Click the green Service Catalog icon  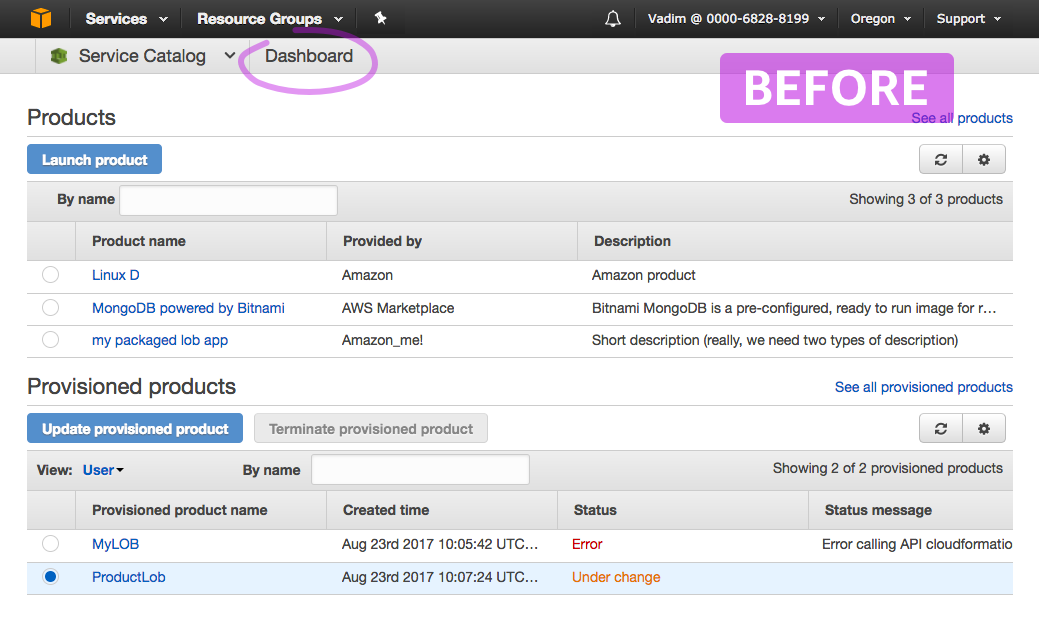[59, 56]
